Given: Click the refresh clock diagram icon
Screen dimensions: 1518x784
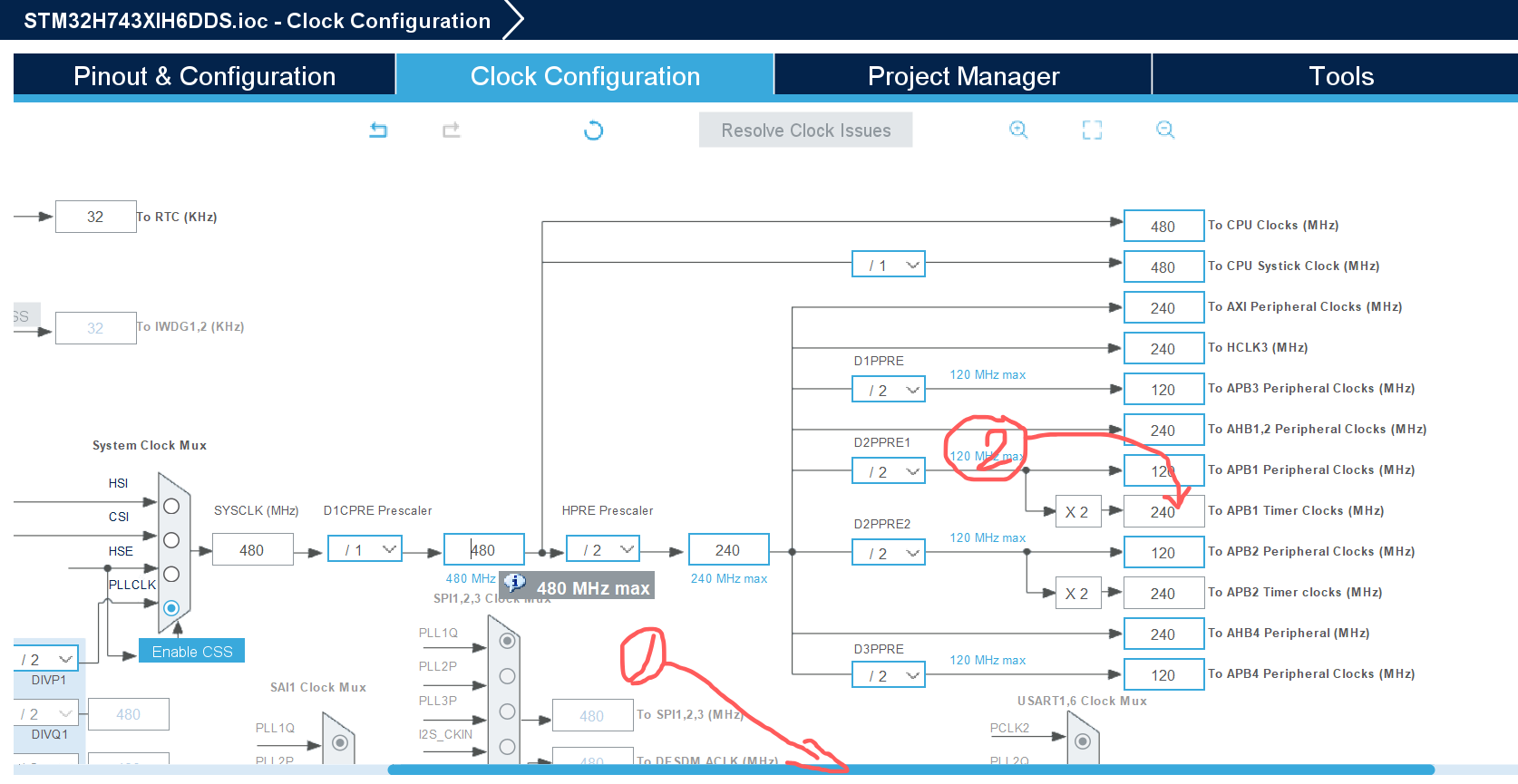Looking at the screenshot, I should [593, 131].
